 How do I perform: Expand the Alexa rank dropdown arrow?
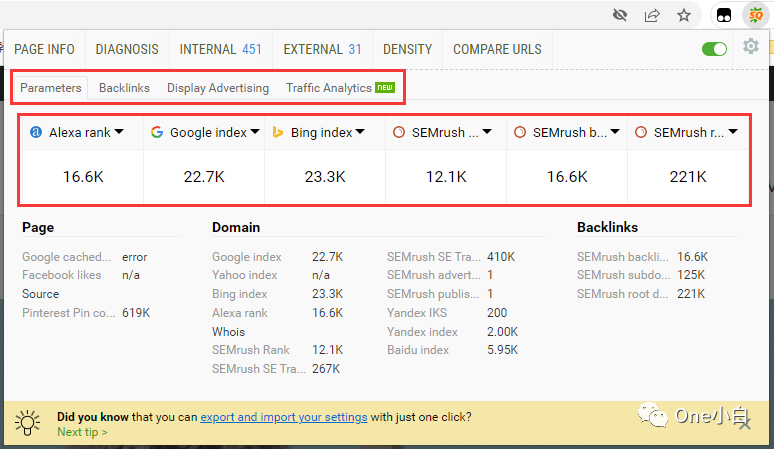click(x=119, y=132)
